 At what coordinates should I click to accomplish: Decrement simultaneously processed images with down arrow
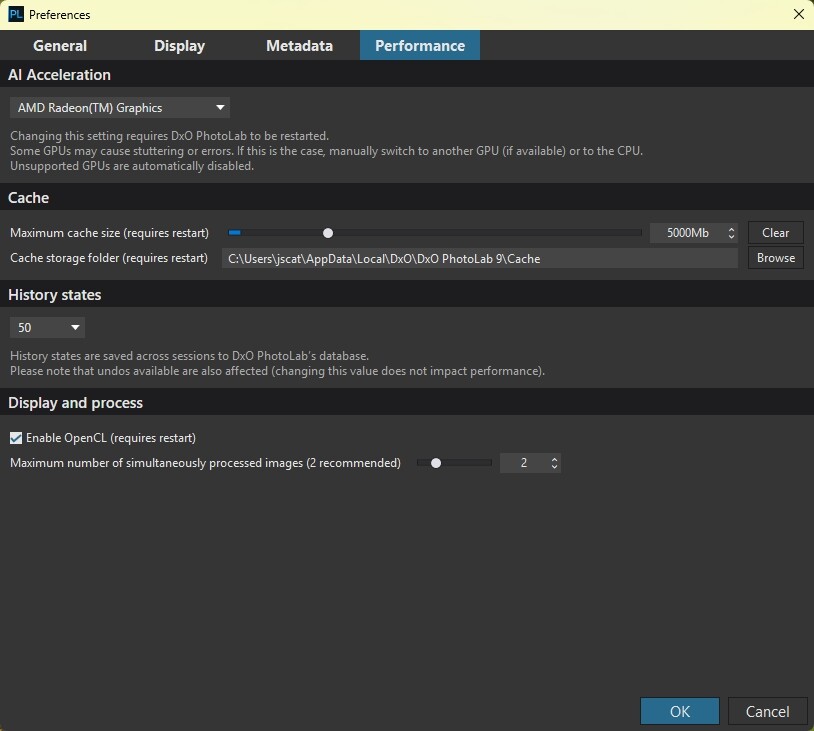point(555,468)
